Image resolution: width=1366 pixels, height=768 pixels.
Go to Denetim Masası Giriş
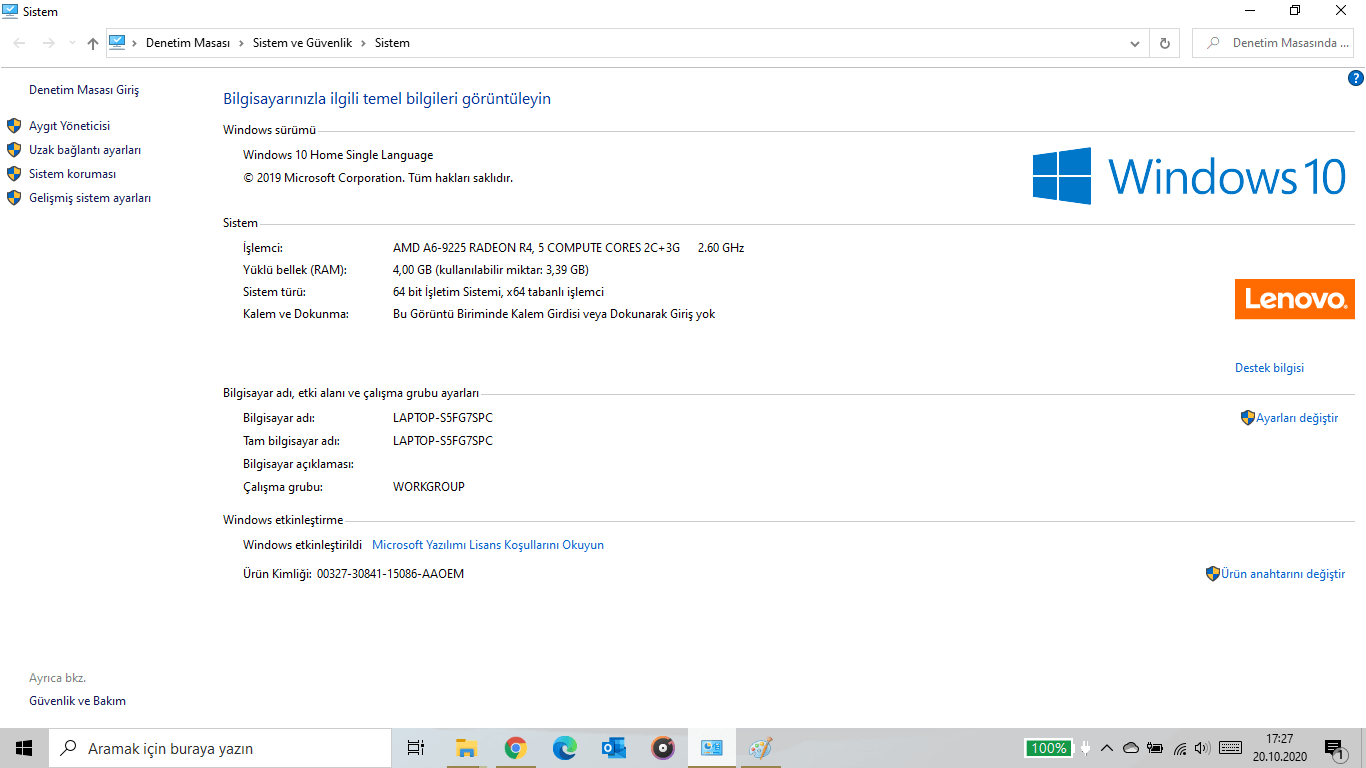tap(84, 90)
